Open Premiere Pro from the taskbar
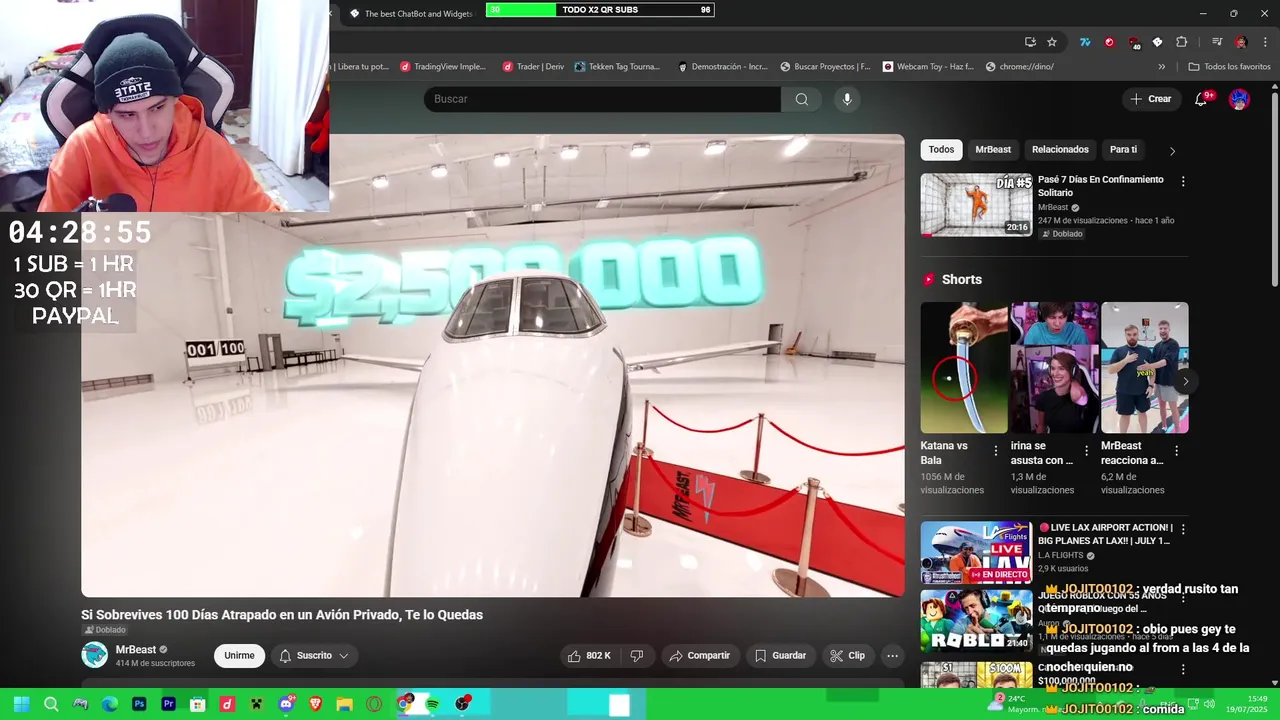The height and width of the screenshot is (720, 1280). (168, 704)
